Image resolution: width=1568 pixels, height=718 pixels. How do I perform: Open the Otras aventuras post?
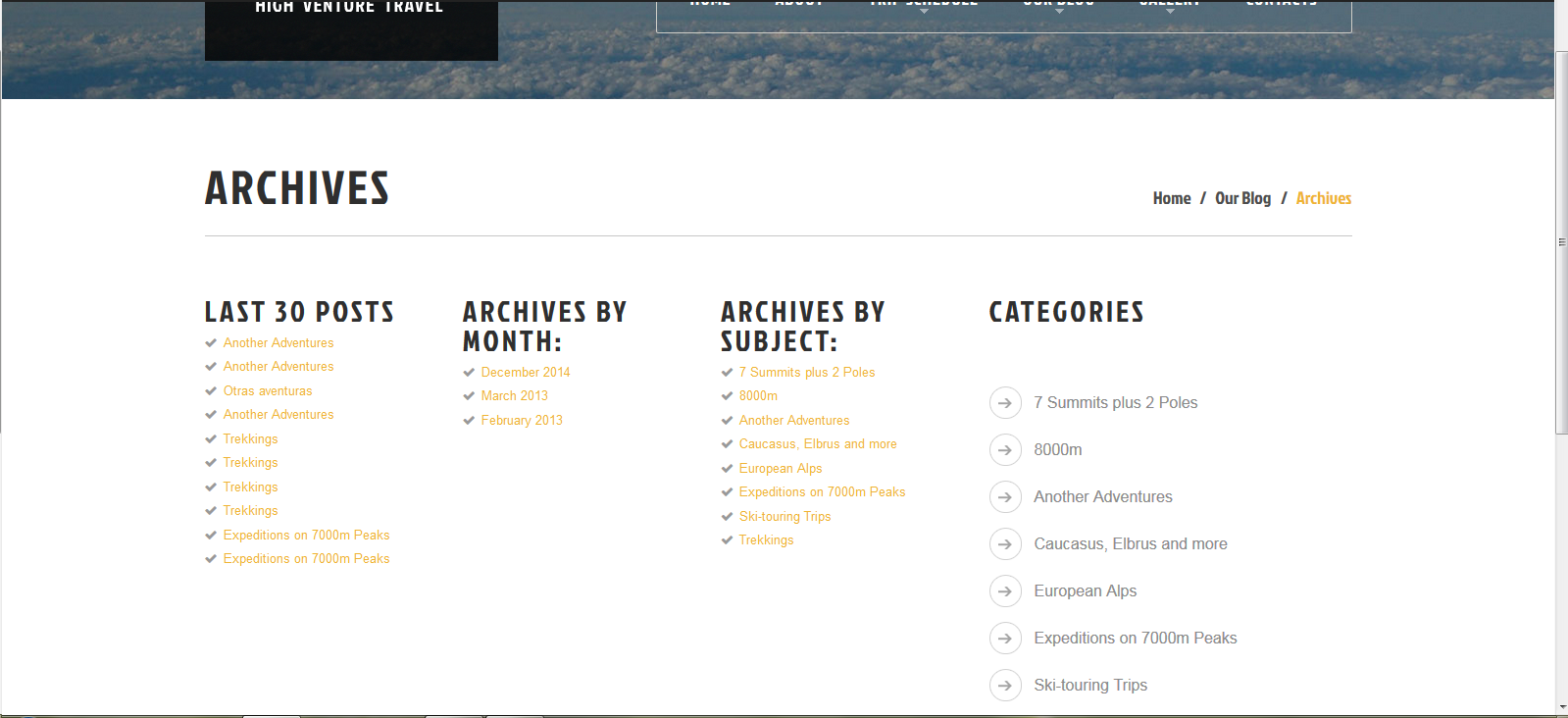tap(268, 390)
